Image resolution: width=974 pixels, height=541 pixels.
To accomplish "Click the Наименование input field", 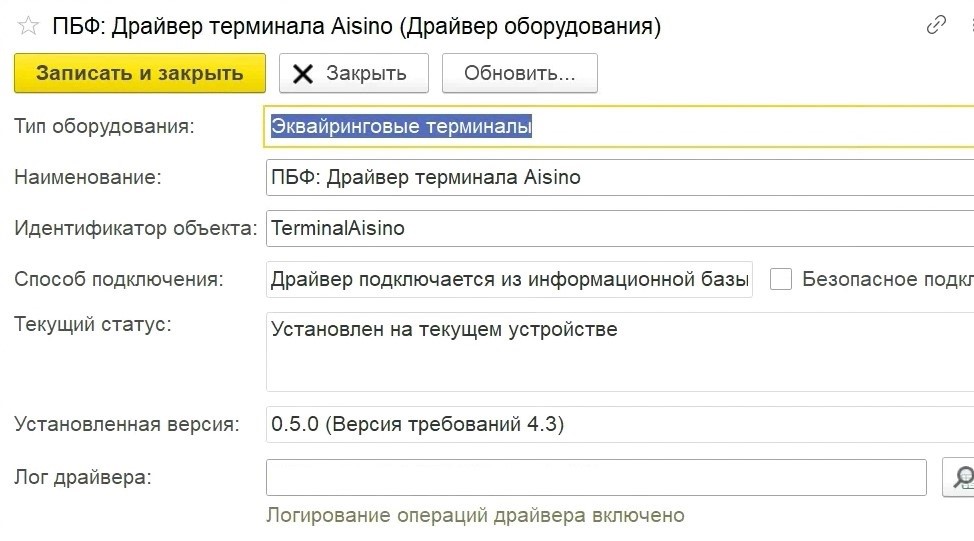I will pos(620,178).
